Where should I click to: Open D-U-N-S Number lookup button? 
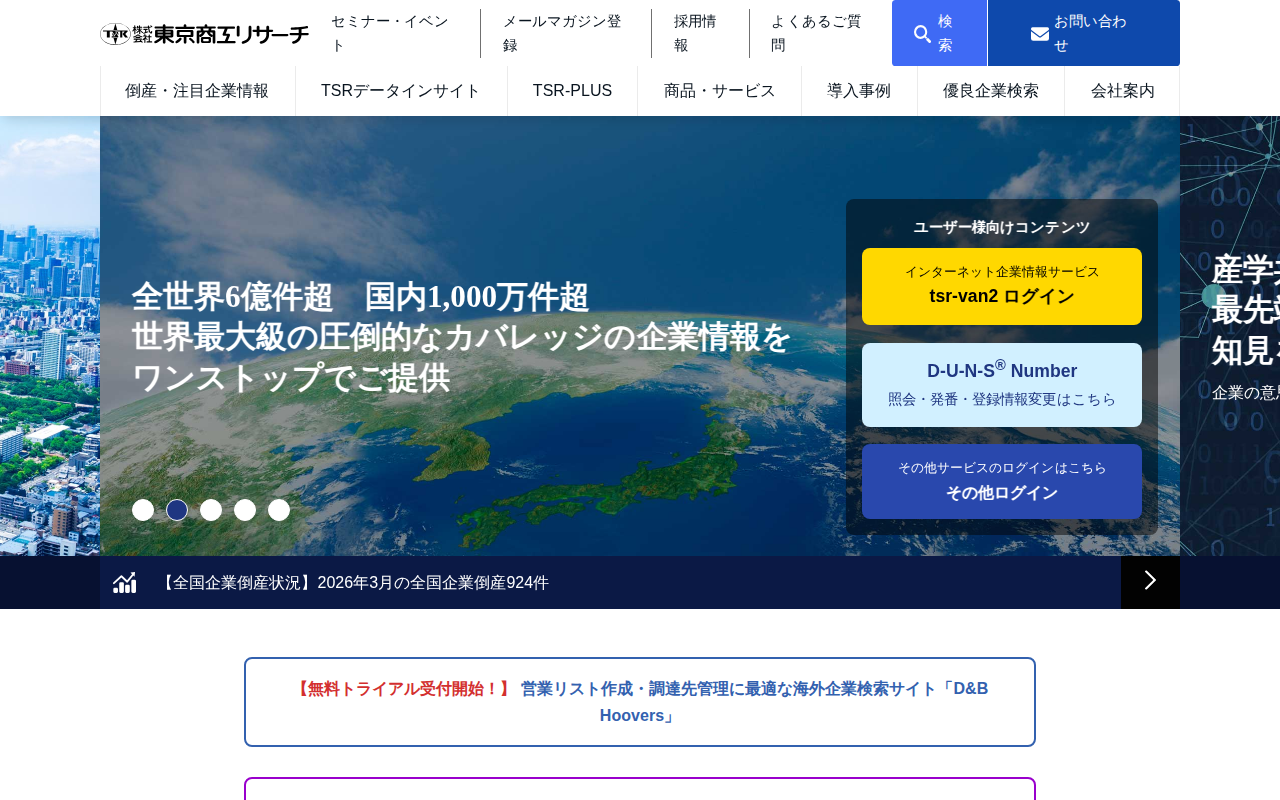coord(1002,385)
